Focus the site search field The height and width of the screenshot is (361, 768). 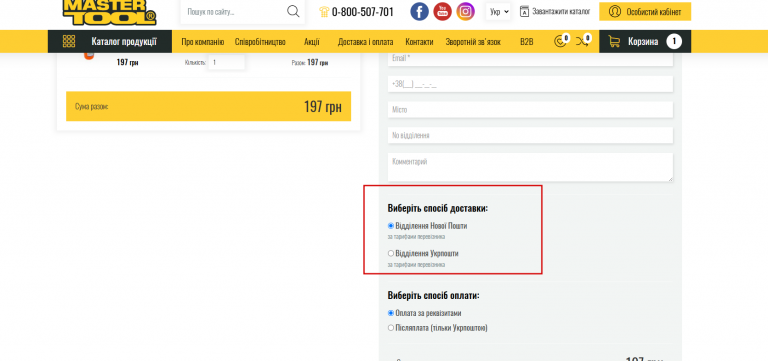pos(233,12)
